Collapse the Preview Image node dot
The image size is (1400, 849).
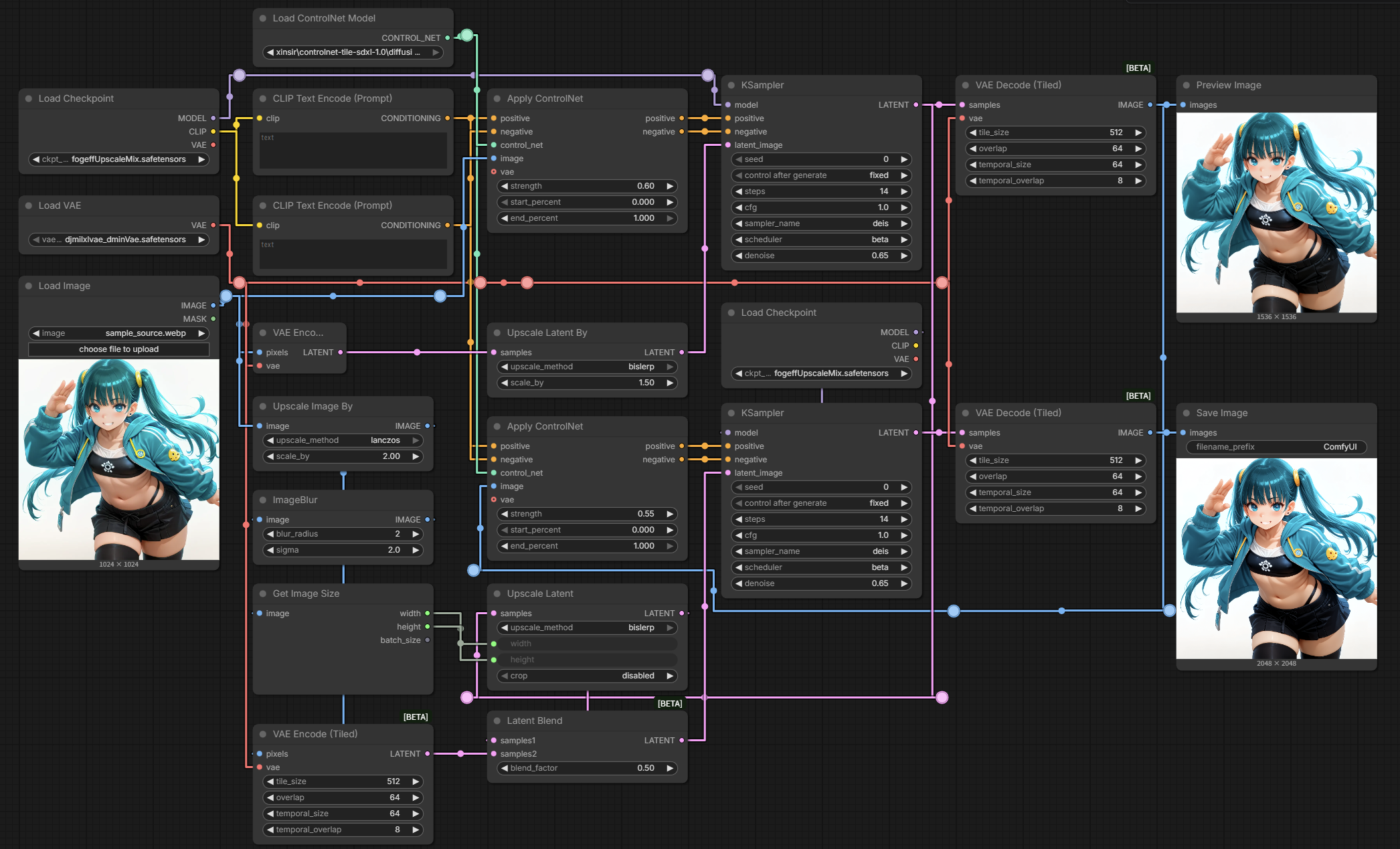tap(1187, 85)
